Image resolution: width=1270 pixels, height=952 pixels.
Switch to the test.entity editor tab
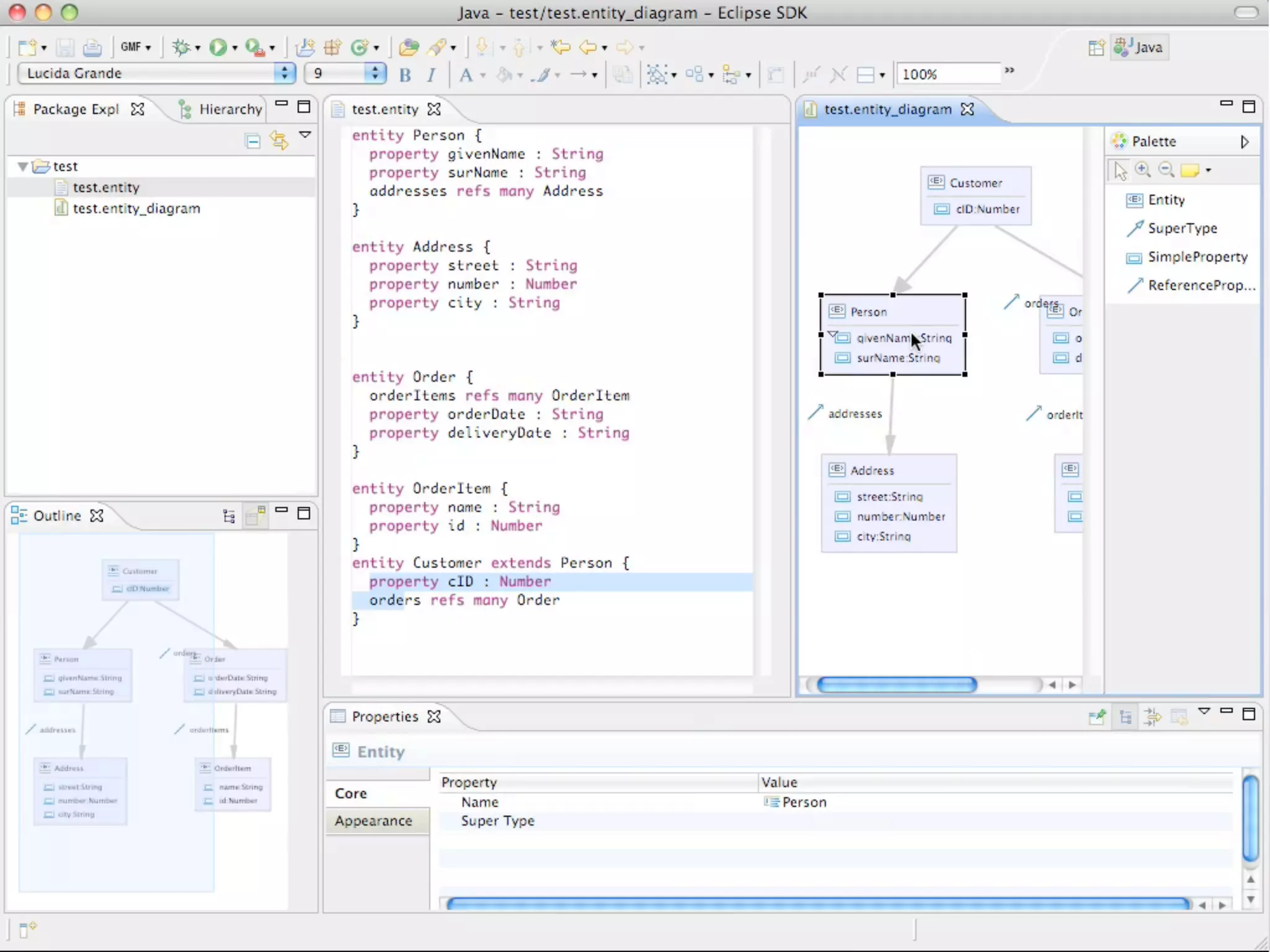(384, 109)
